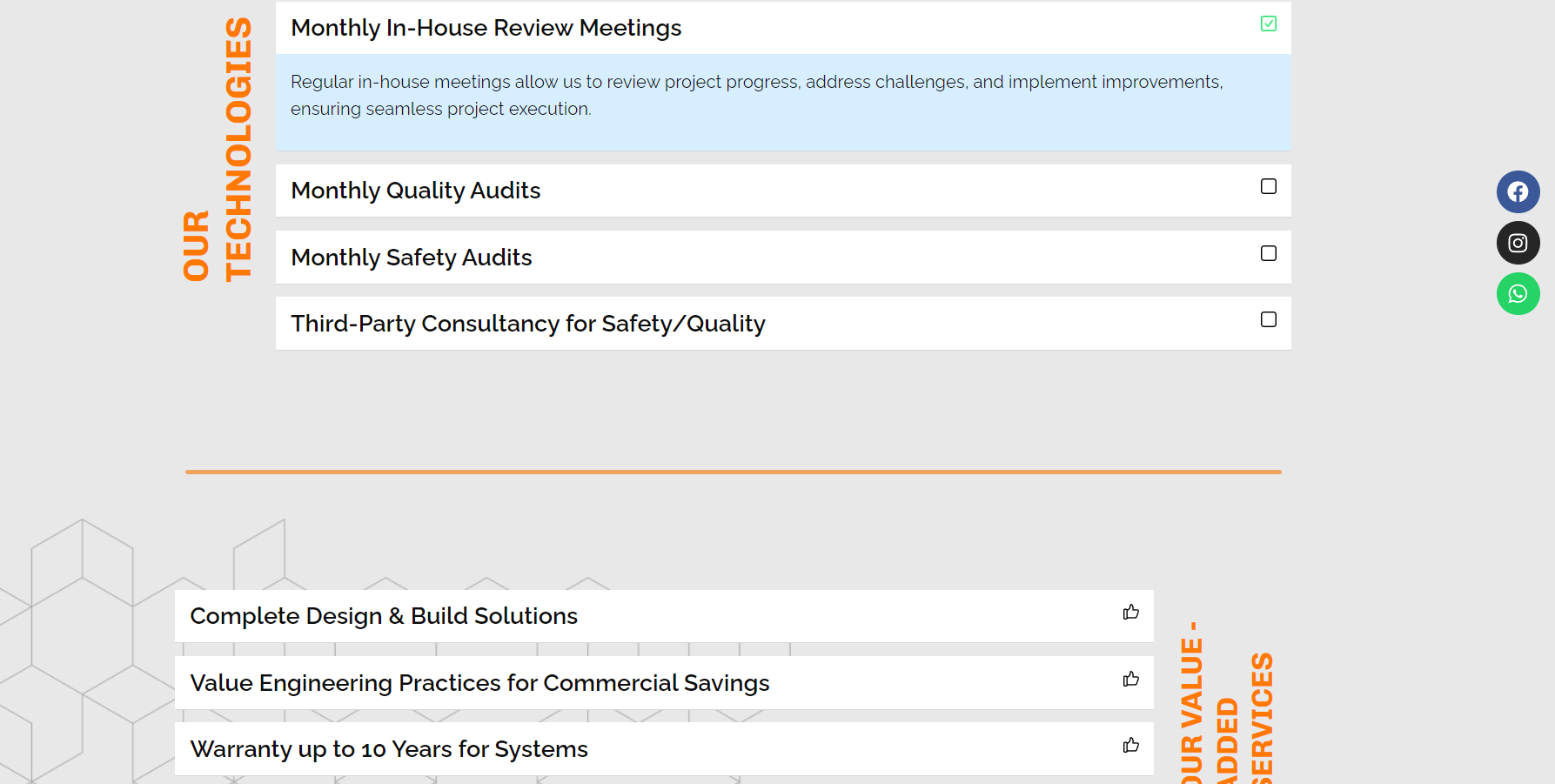The width and height of the screenshot is (1555, 784).
Task: Check the Third-Party Consultancy box
Action: click(1269, 319)
